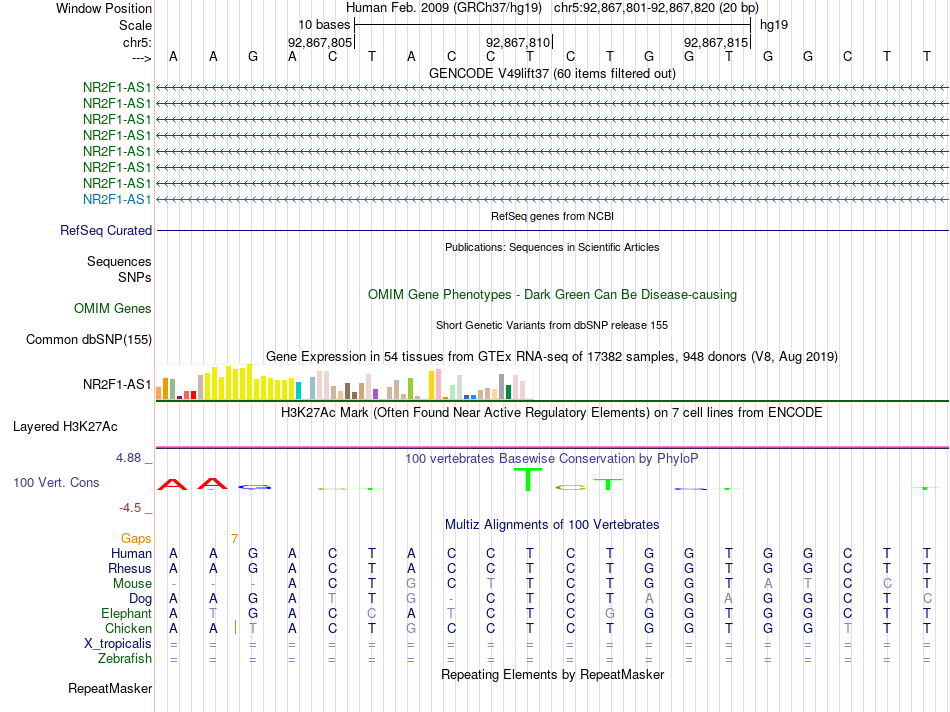
Task: Open 'Publications: Sequences in Scientific Articles' title
Action: click(552, 247)
